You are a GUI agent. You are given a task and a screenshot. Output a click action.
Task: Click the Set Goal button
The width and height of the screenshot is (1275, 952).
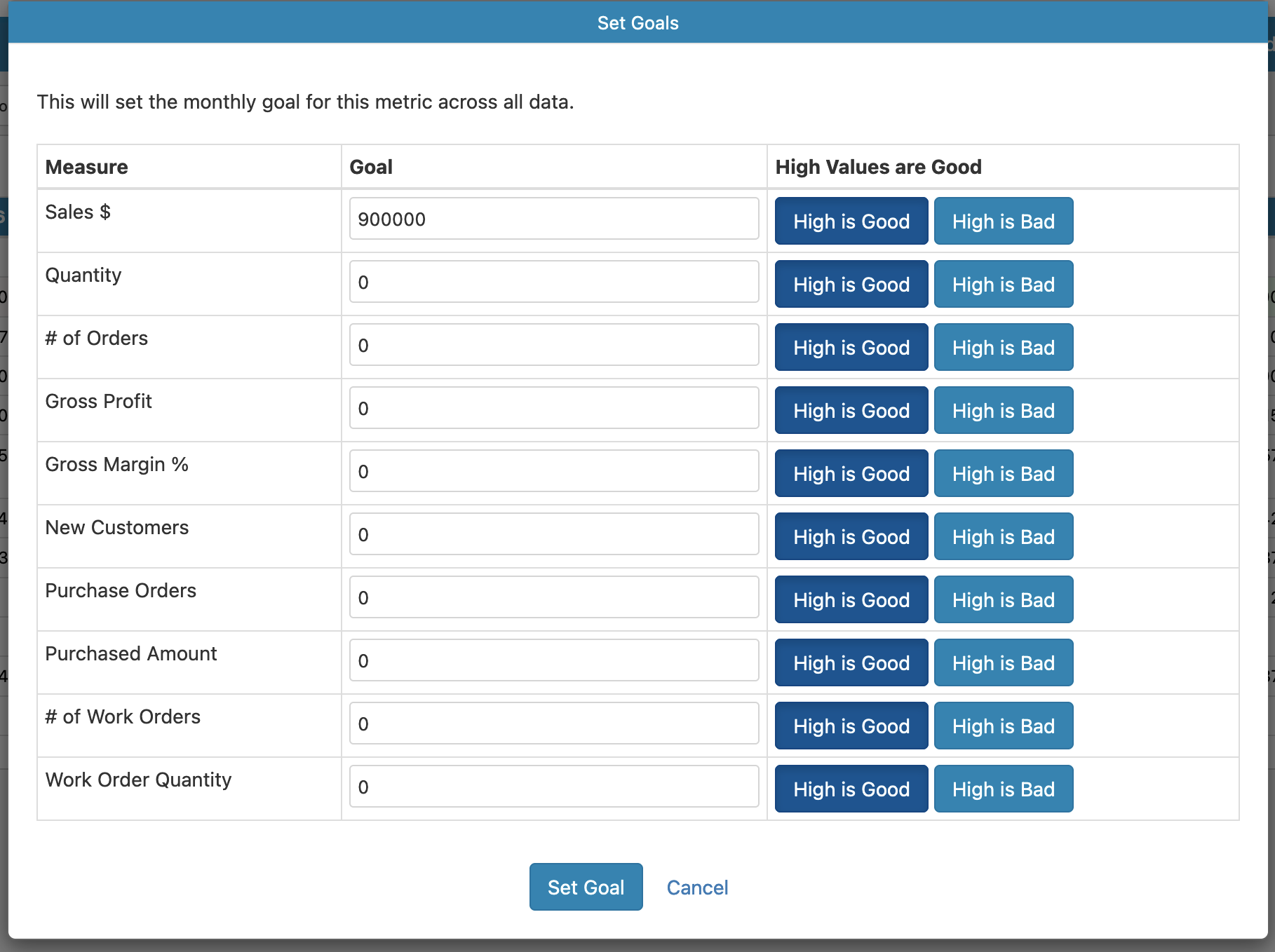point(586,886)
